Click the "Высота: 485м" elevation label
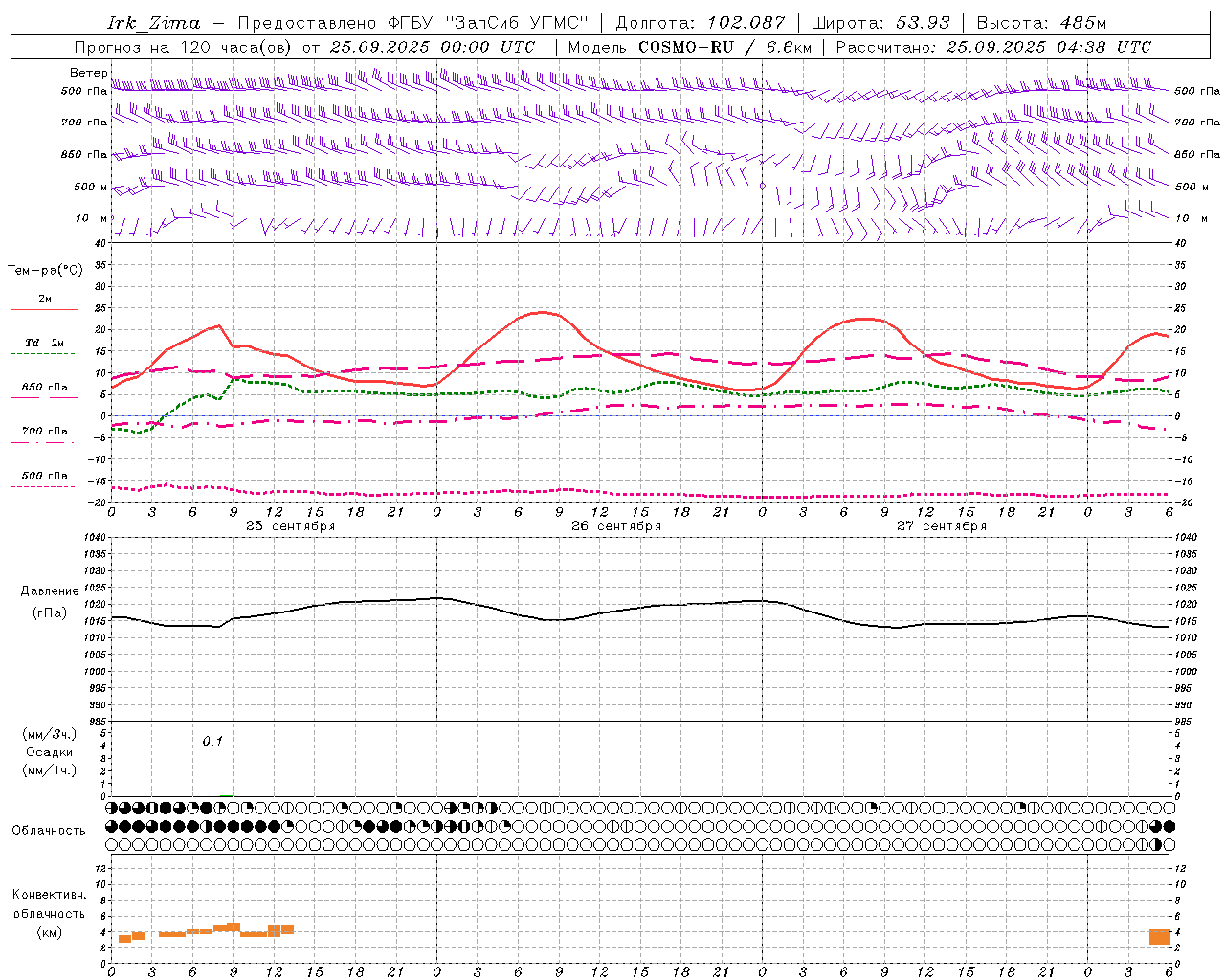 1041,23
